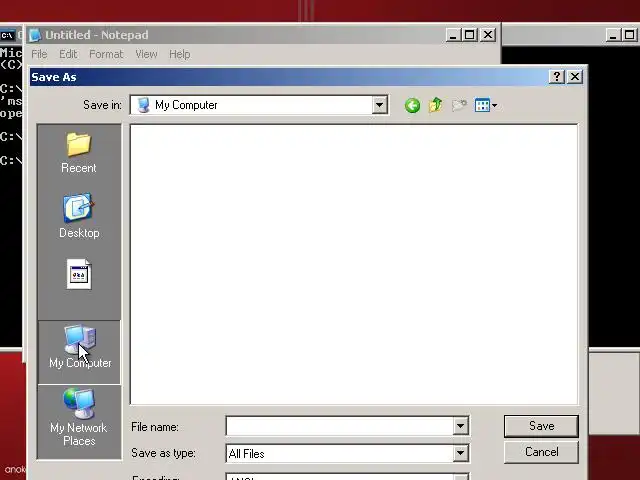
Task: Select the My Documents icon in places bar
Action: click(79, 274)
